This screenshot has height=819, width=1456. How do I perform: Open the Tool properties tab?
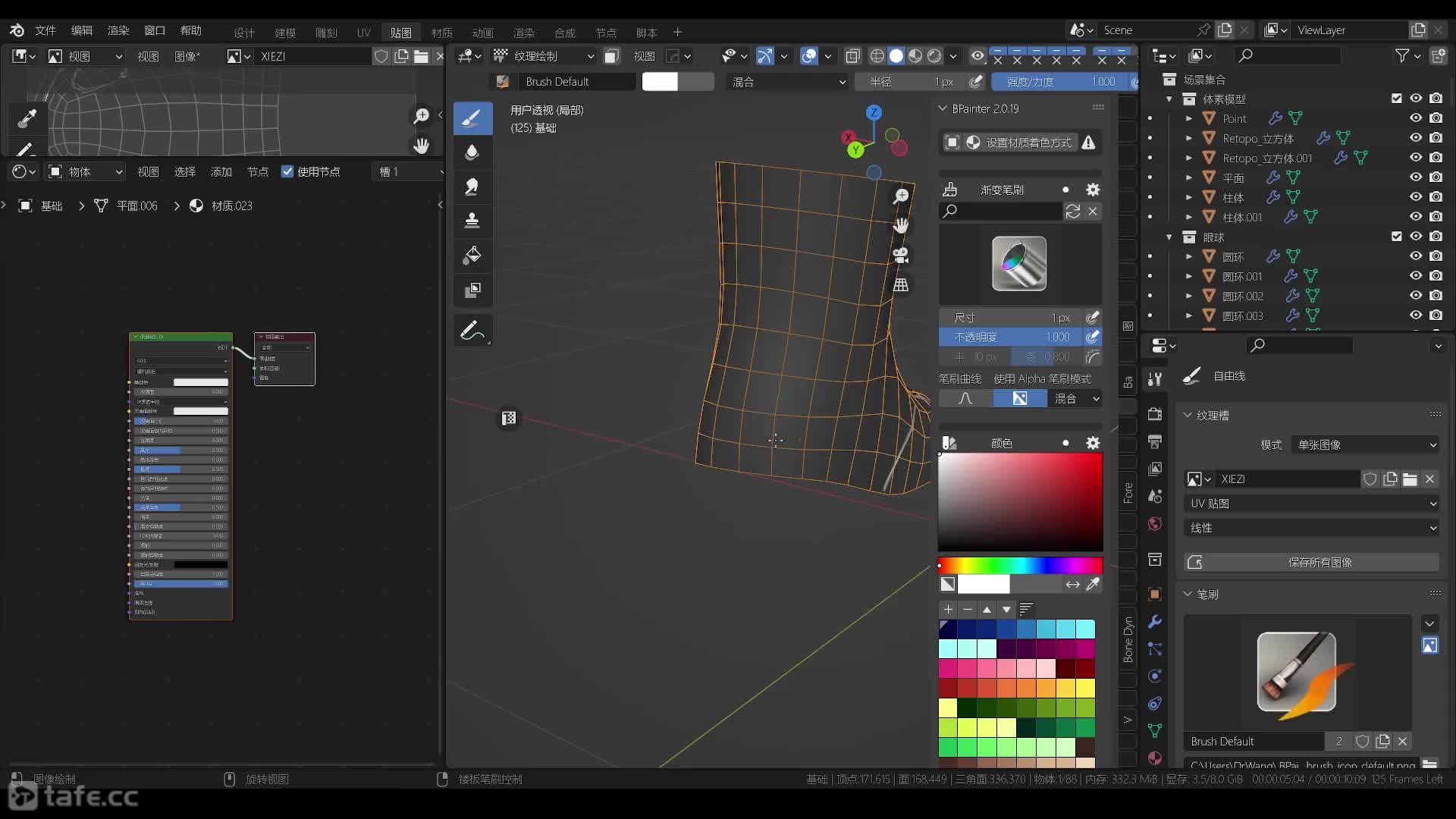1155,379
